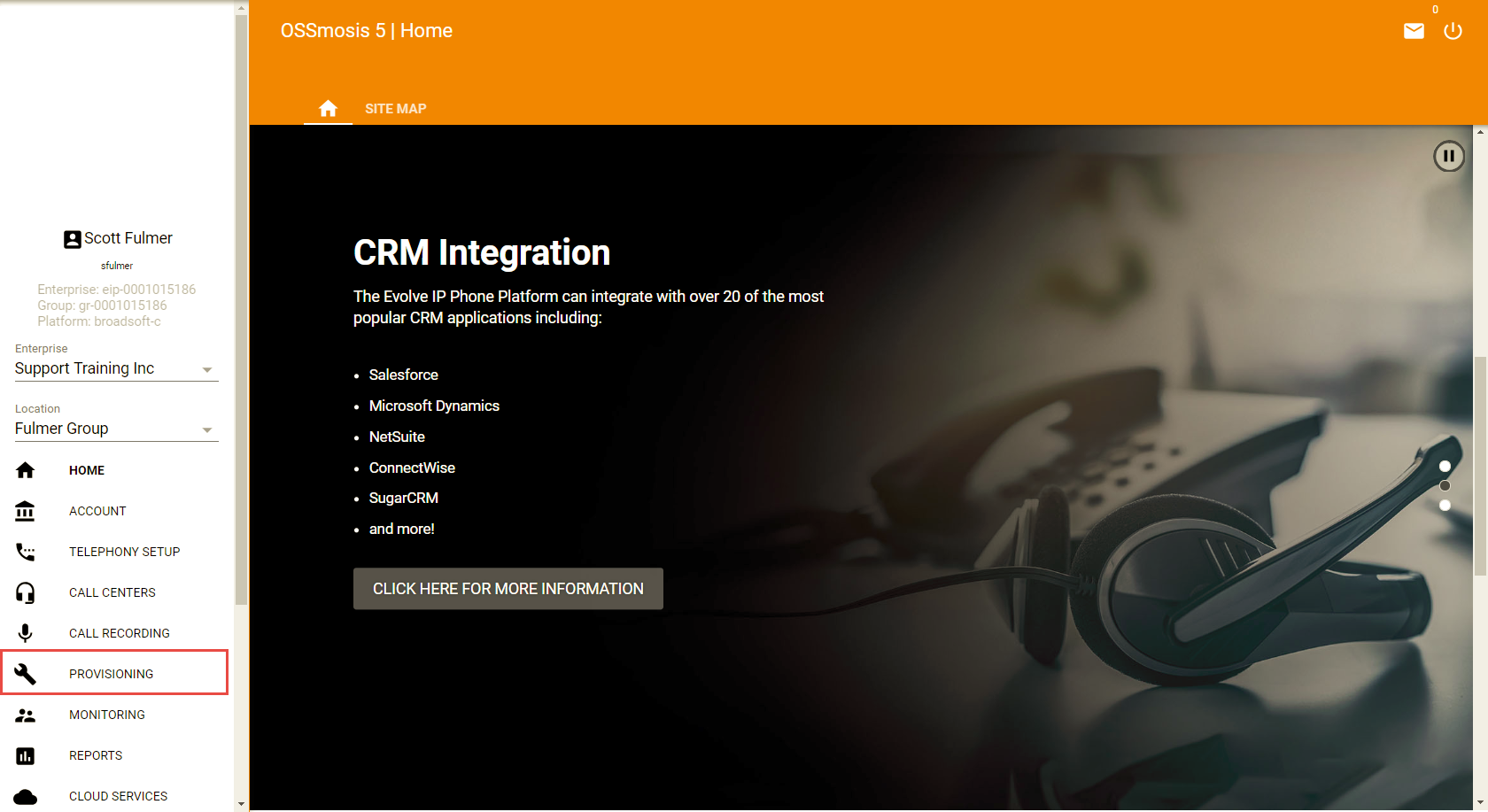Pause the banner slideshow
Image resolution: width=1488 pixels, height=812 pixels.
click(x=1448, y=157)
